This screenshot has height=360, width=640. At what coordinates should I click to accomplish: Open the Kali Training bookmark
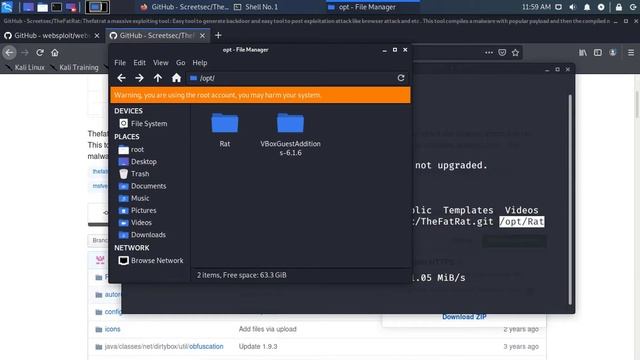coord(74,67)
